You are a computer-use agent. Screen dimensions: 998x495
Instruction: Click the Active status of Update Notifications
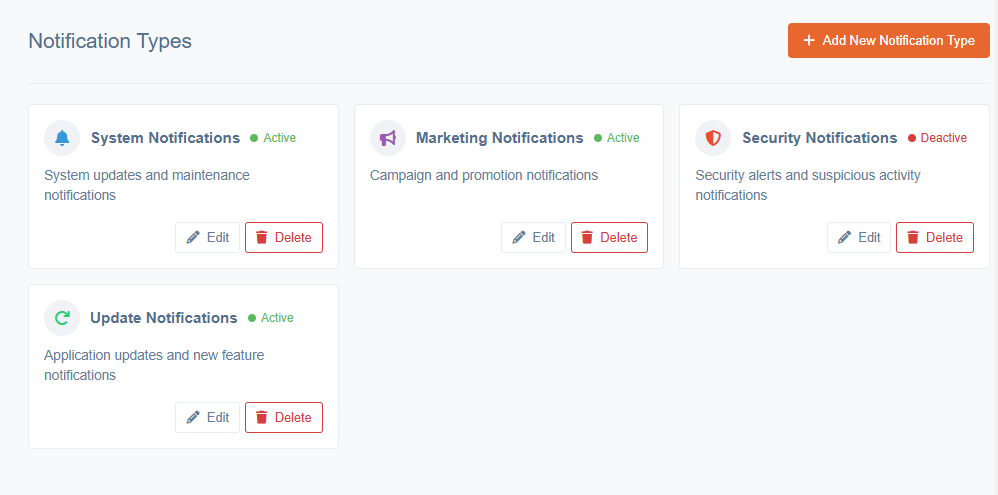pyautogui.click(x=271, y=318)
